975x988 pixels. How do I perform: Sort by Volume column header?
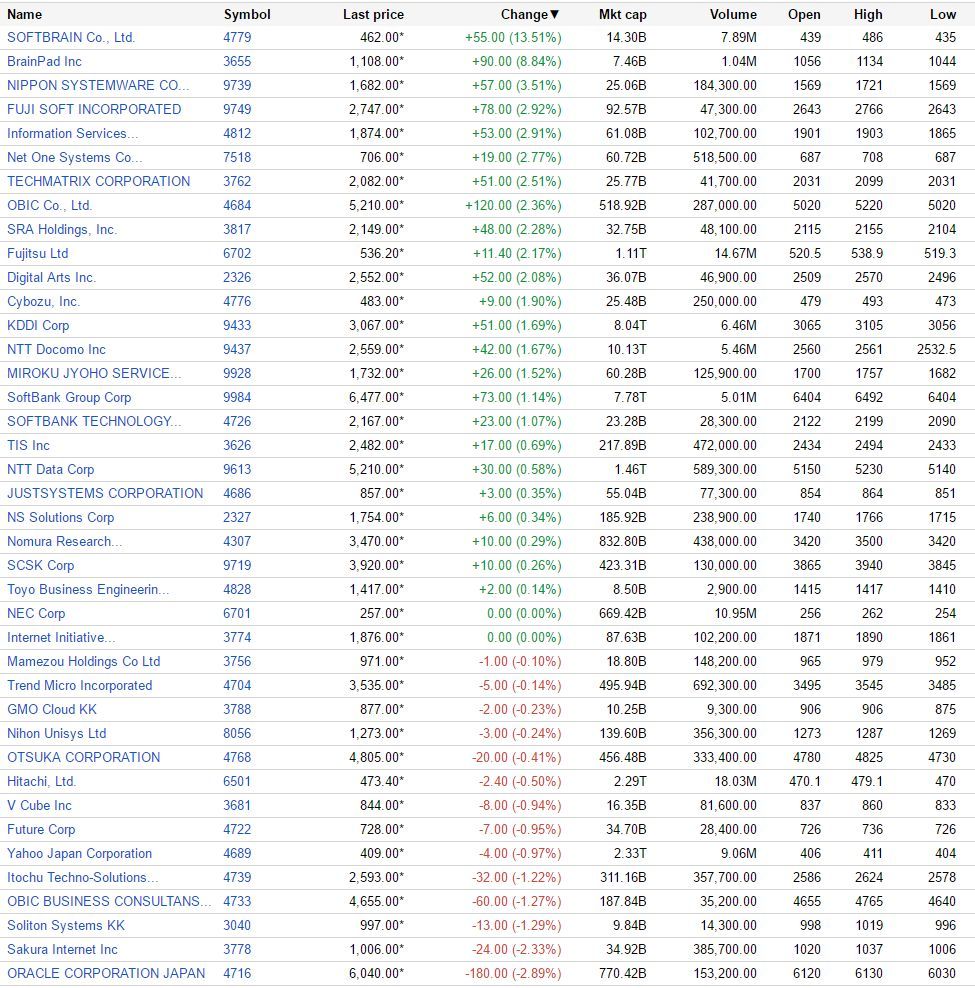733,14
